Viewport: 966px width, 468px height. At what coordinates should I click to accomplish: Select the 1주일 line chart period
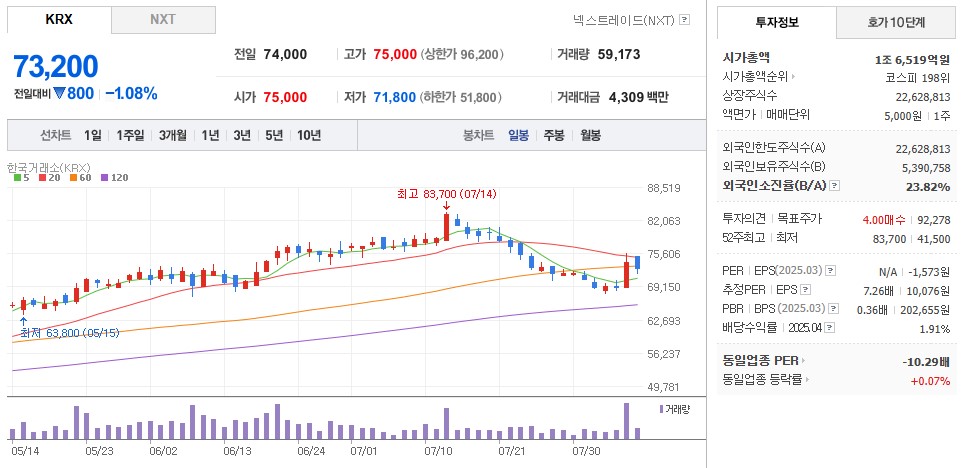(130, 135)
